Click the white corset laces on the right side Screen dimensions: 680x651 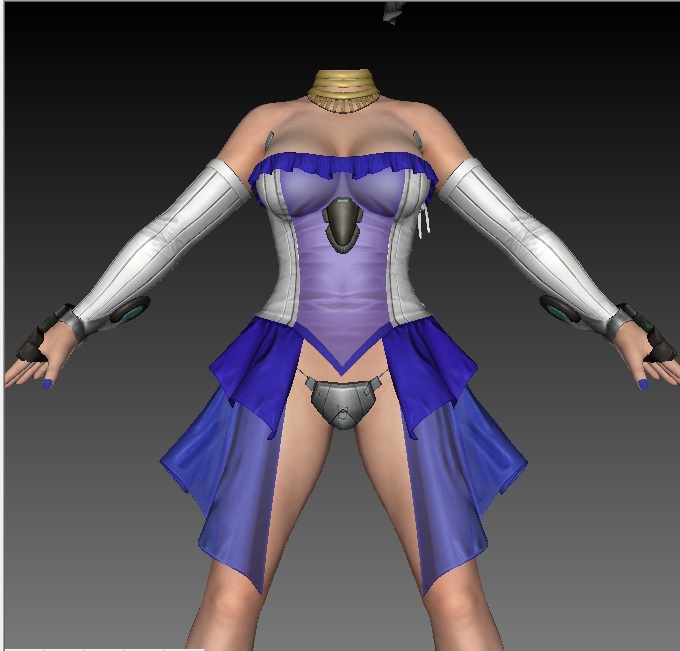coord(426,220)
